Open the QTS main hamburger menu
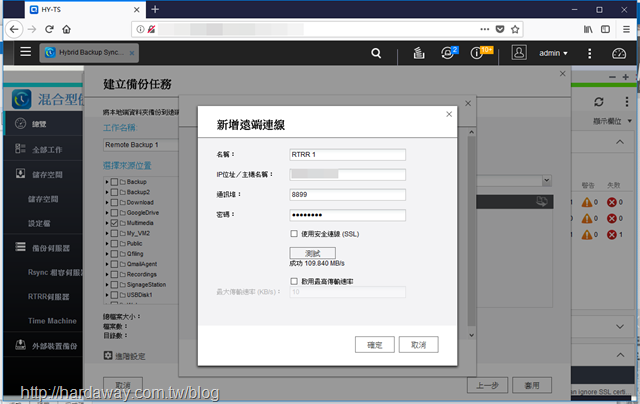640x404 pixels. (x=26, y=52)
